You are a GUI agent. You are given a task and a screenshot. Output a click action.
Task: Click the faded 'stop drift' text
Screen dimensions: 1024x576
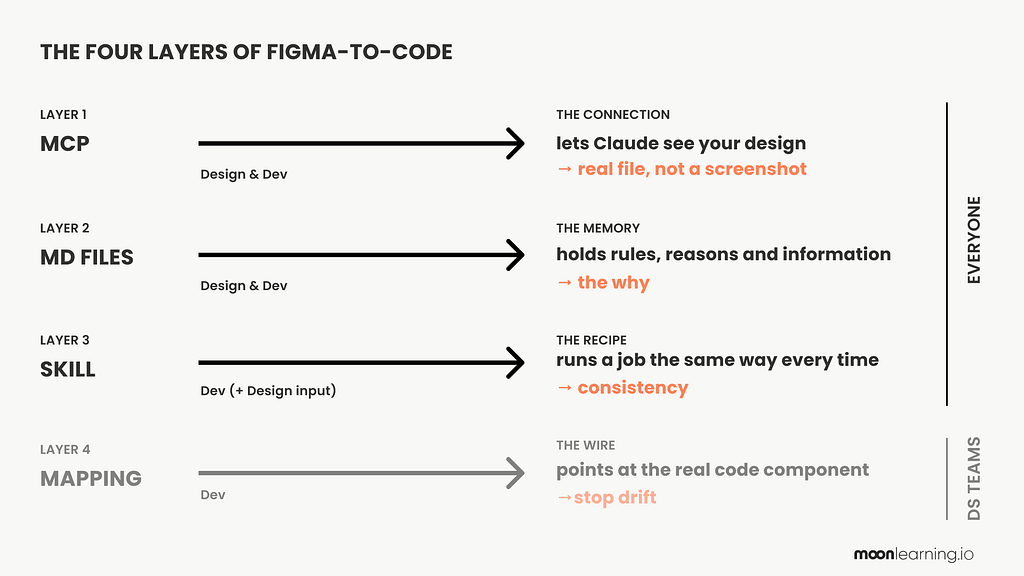(615, 498)
